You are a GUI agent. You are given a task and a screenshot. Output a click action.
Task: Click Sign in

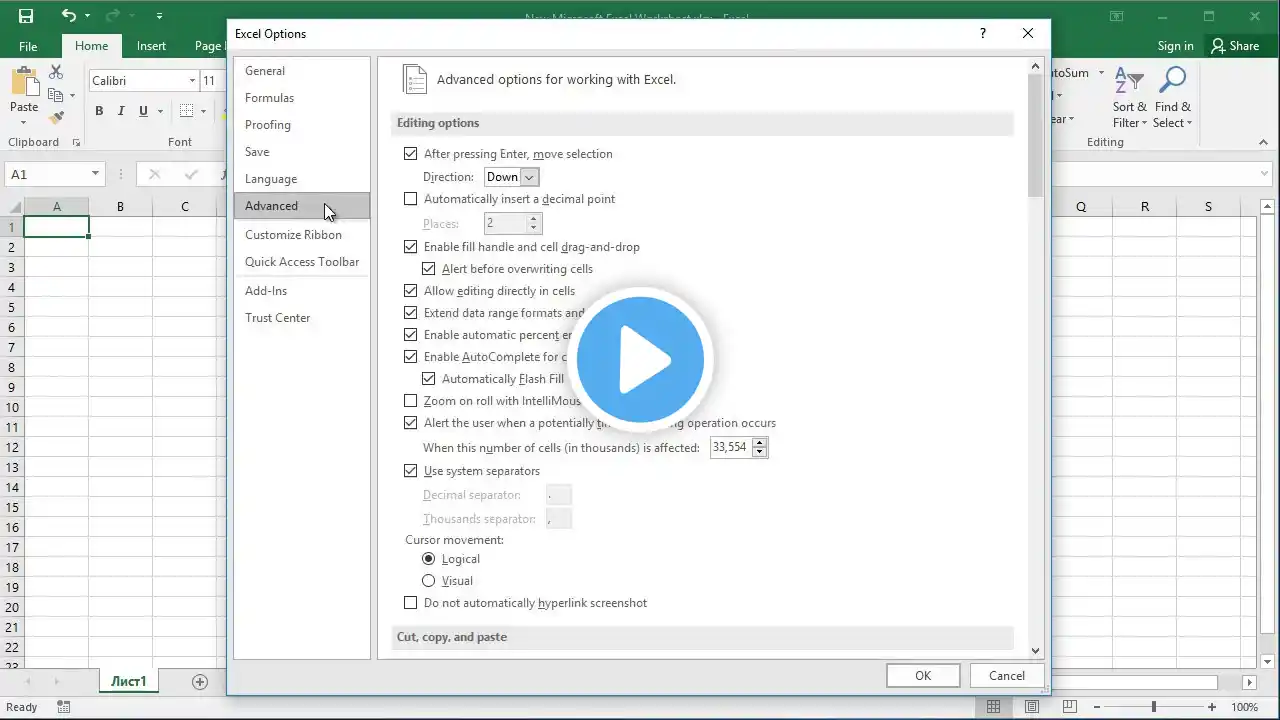[1175, 46]
